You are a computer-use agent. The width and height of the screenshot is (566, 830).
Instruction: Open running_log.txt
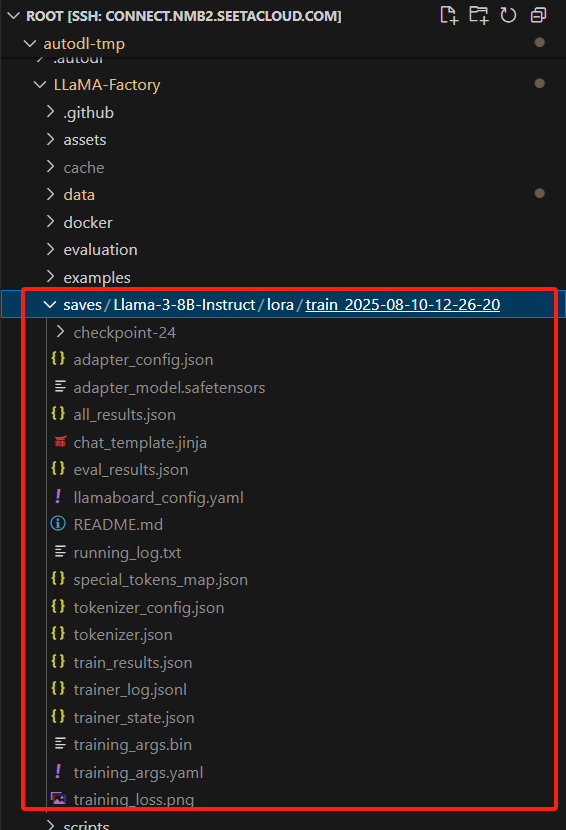click(127, 553)
